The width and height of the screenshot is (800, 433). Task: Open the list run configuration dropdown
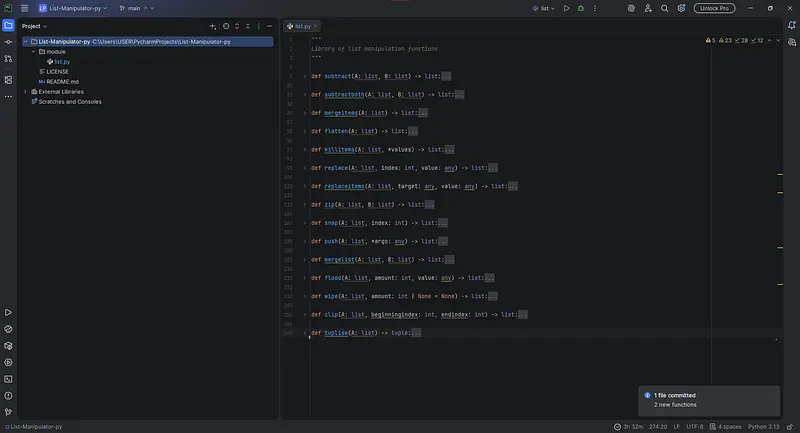coord(546,8)
